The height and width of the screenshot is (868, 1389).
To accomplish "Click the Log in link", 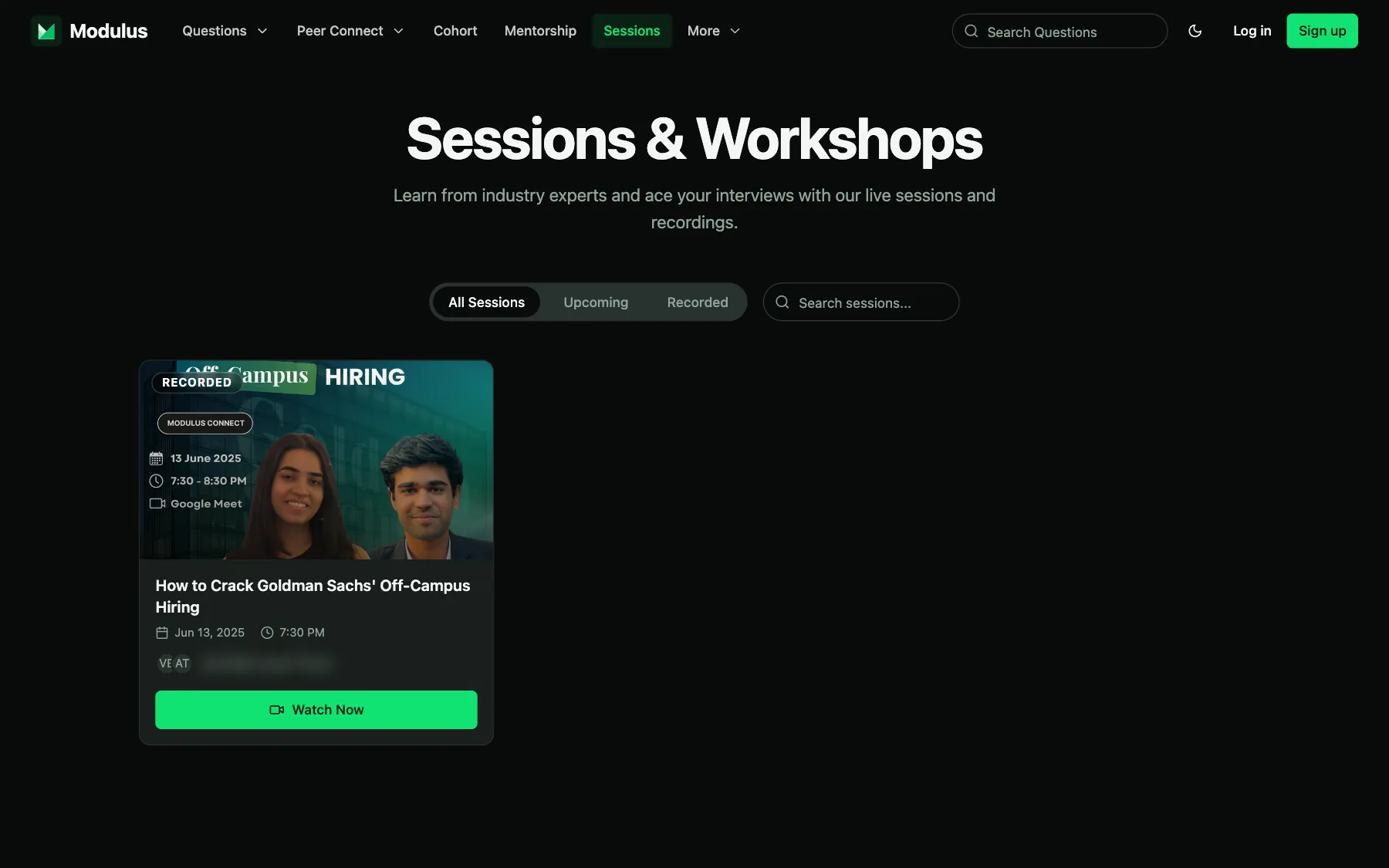I will click(x=1252, y=31).
